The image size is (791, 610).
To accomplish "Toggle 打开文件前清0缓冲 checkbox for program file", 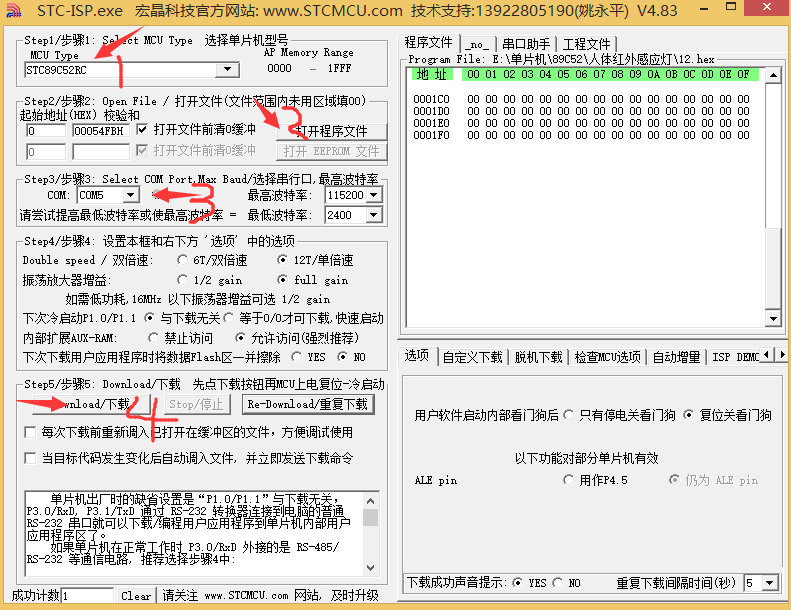I will pos(143,130).
